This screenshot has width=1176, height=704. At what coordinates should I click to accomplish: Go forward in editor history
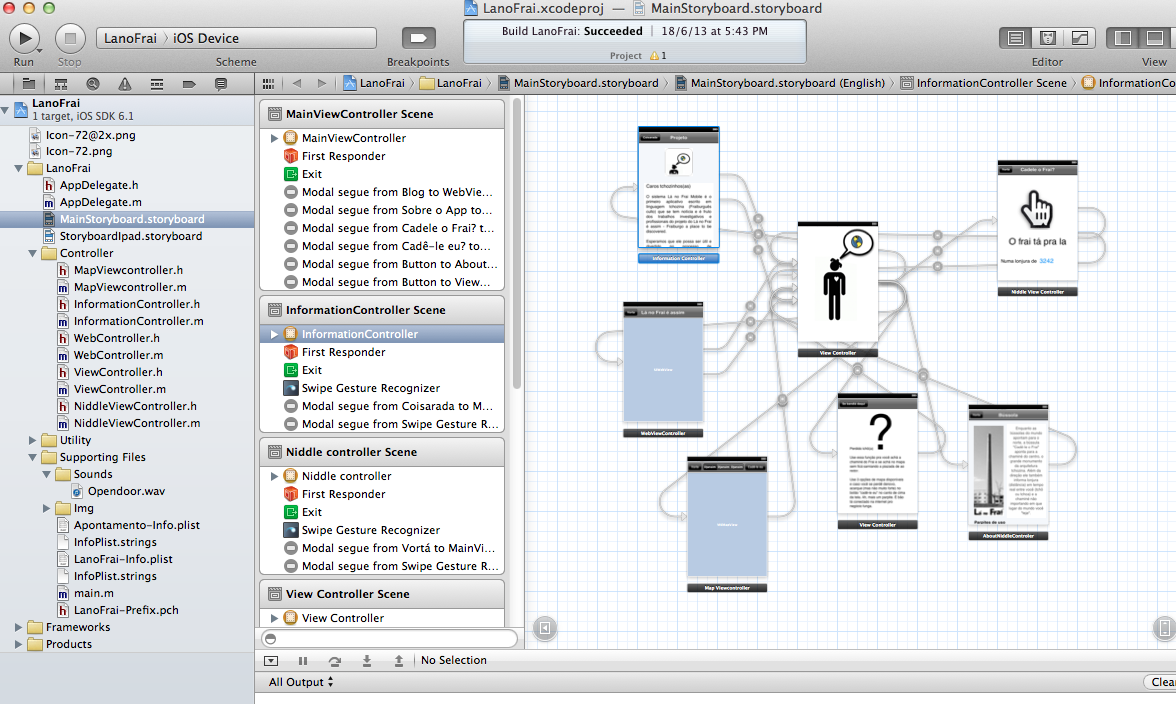tap(322, 83)
